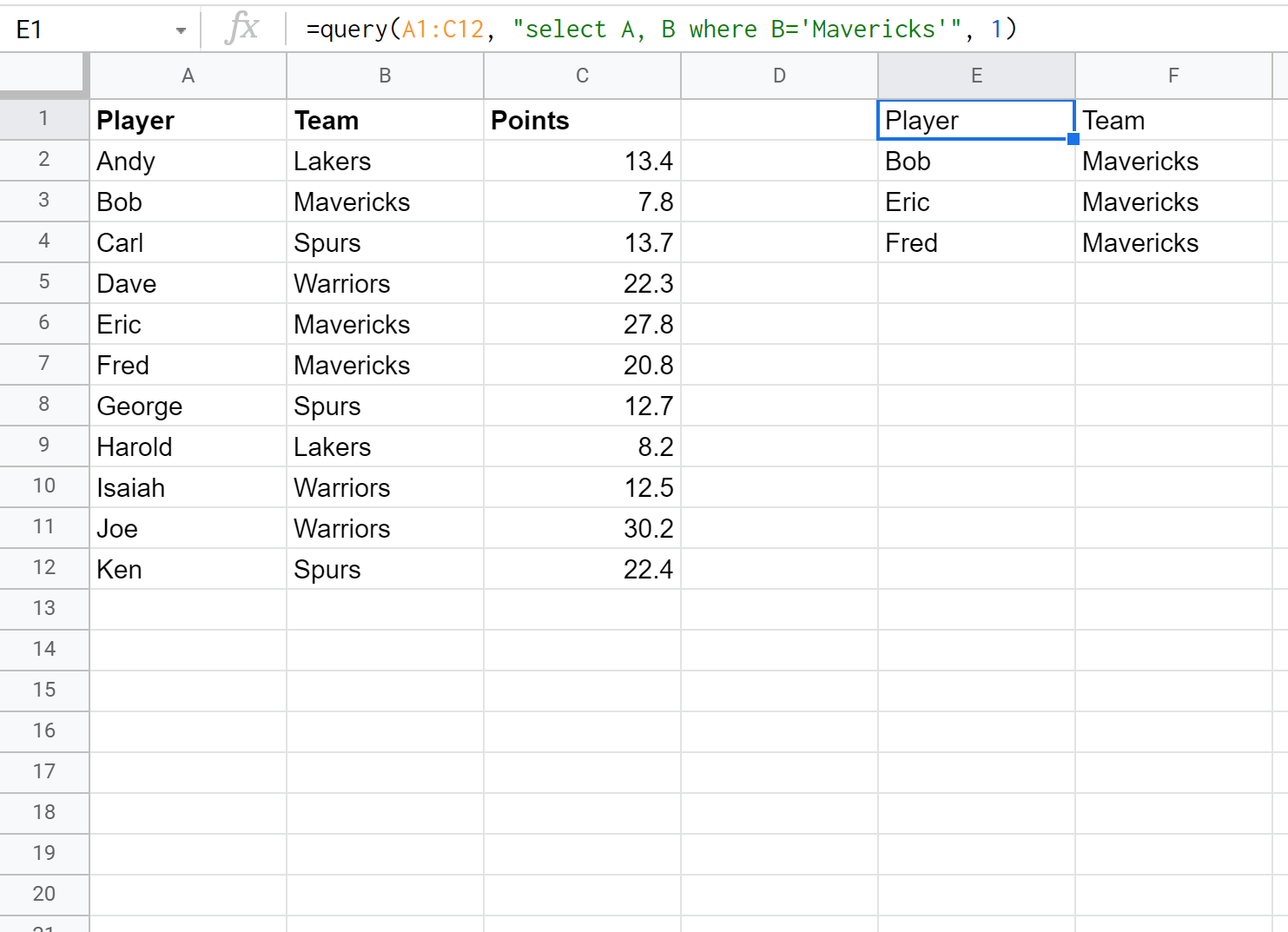Image resolution: width=1288 pixels, height=932 pixels.
Task: Select the cell containing George
Action: click(188, 406)
